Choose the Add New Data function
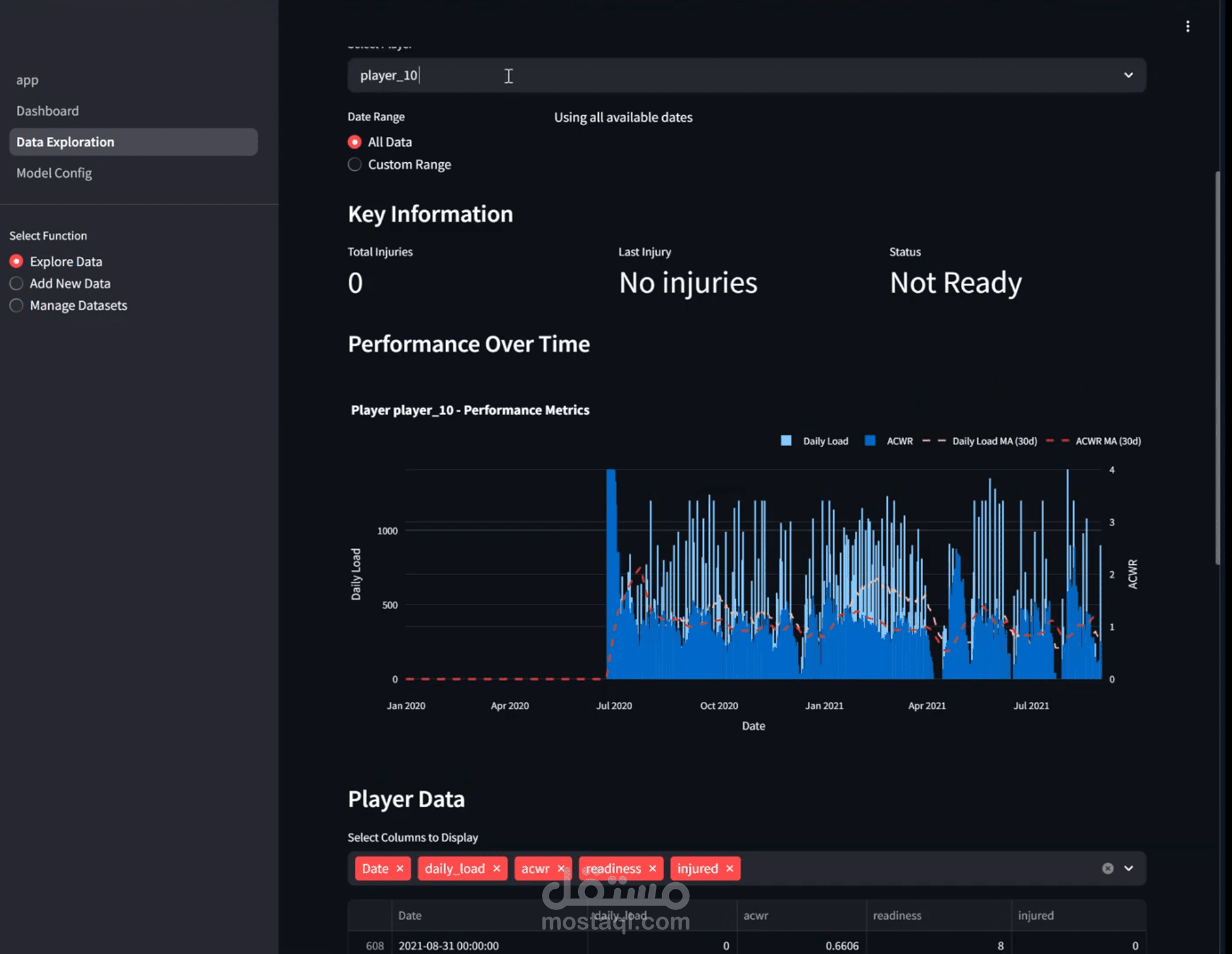Image resolution: width=1232 pixels, height=954 pixels. pos(16,283)
